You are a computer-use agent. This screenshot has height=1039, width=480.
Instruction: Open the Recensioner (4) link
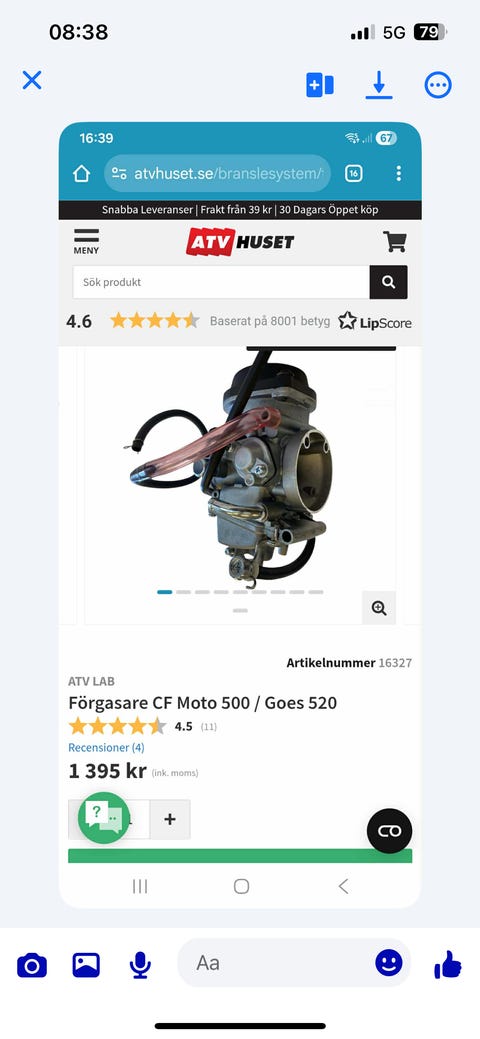(x=106, y=747)
